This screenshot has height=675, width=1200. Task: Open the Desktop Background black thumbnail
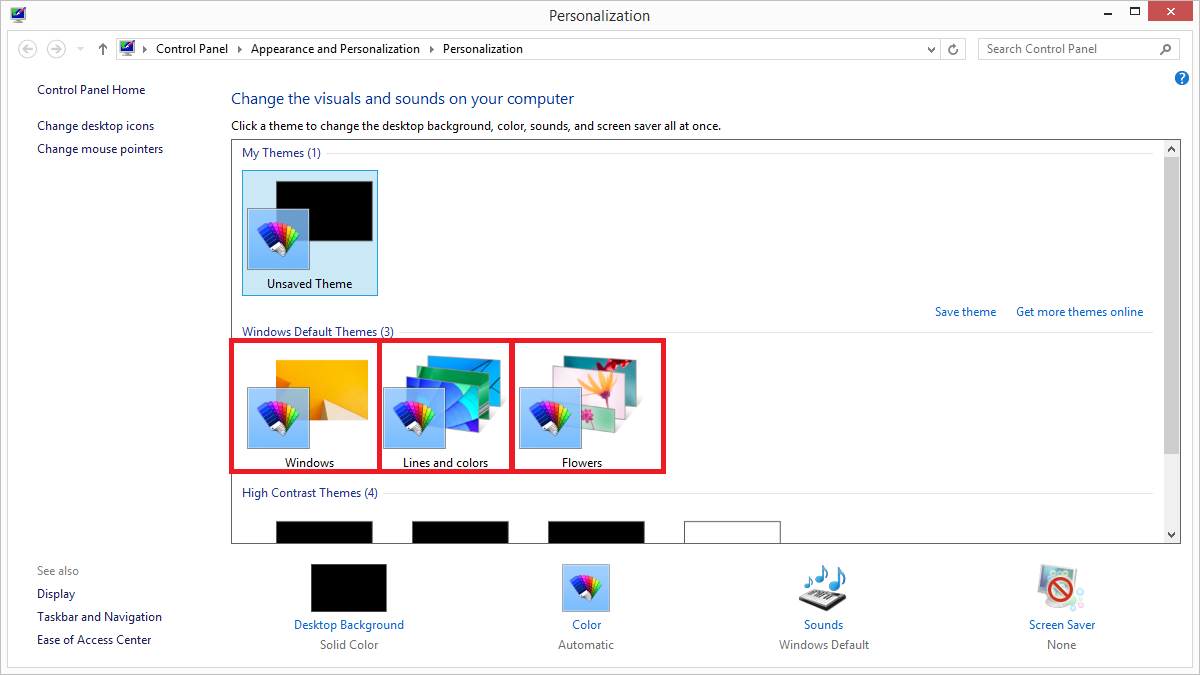click(x=349, y=588)
